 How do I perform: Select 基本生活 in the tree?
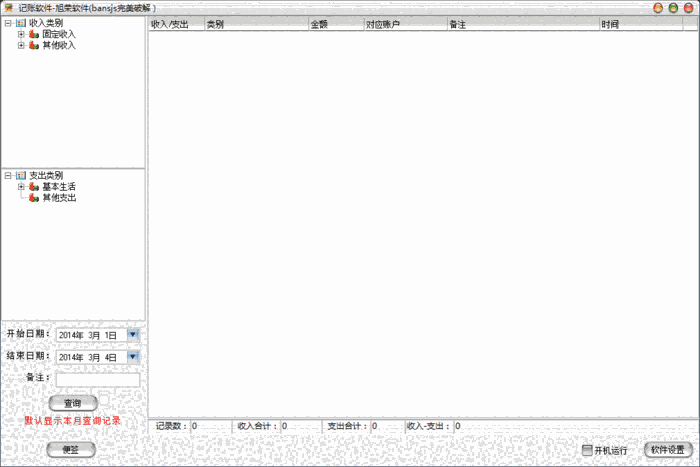coord(59,187)
